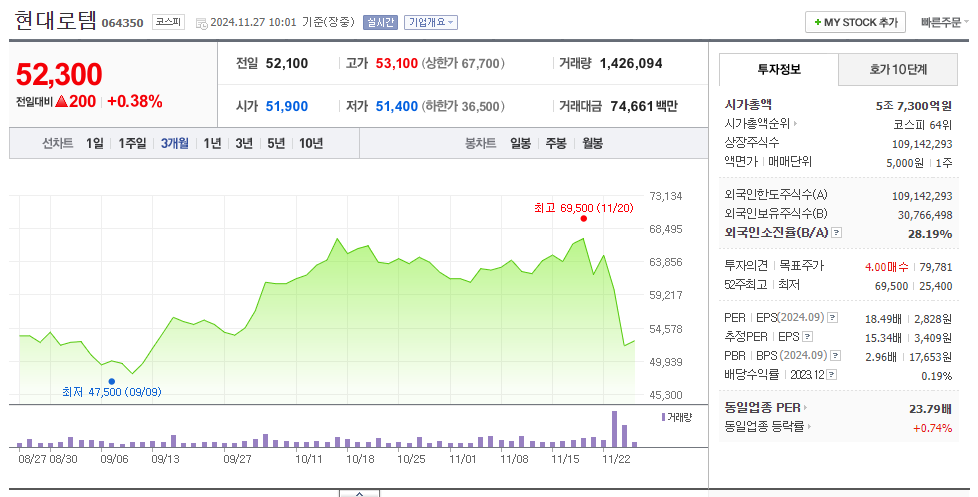
Task: Show the 주봉 candlestick chart
Action: point(556,143)
